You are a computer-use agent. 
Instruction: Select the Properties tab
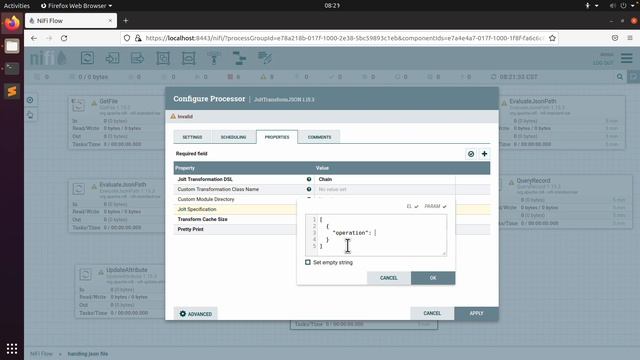coord(277,137)
